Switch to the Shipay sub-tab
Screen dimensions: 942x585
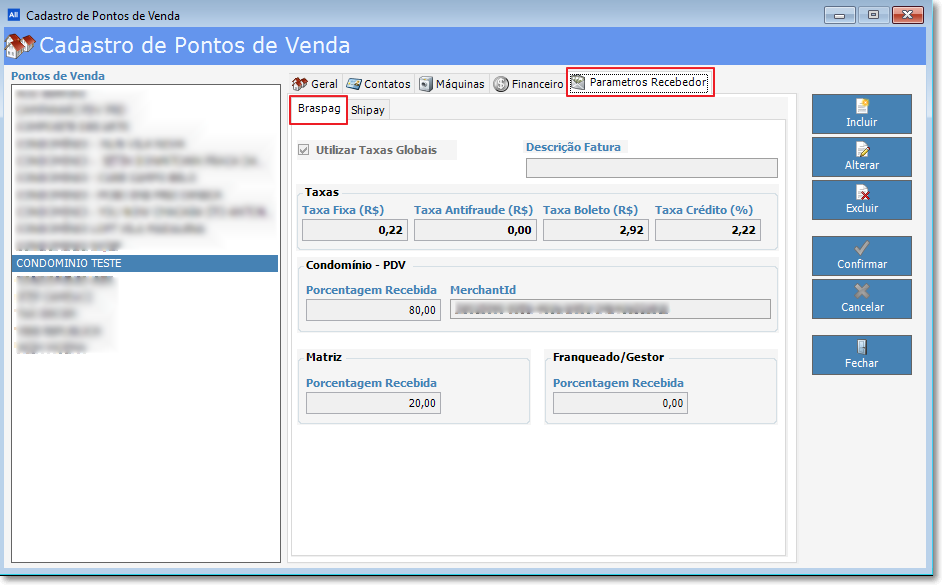click(x=367, y=110)
